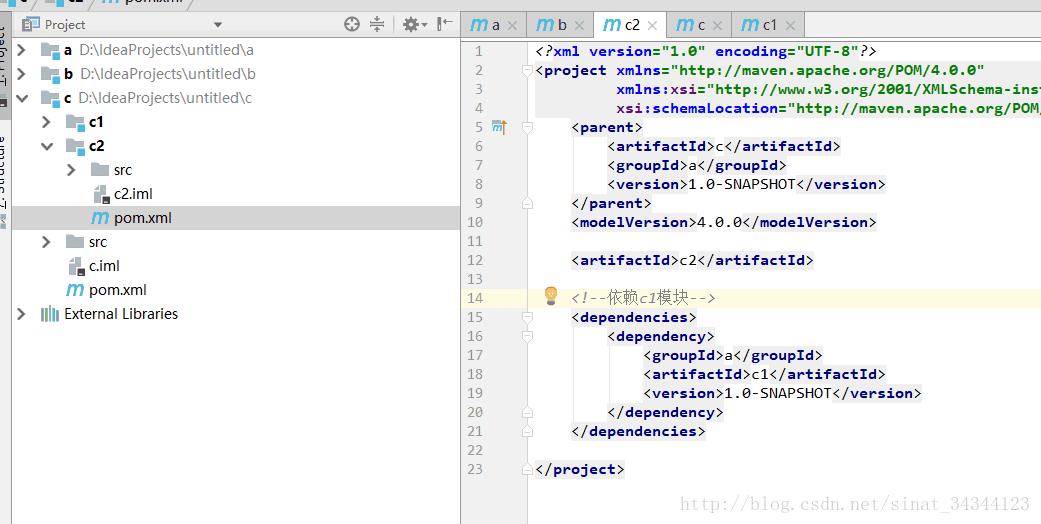Viewport: 1041px width, 524px height.
Task: Expand module a in project tree
Action: (21, 50)
